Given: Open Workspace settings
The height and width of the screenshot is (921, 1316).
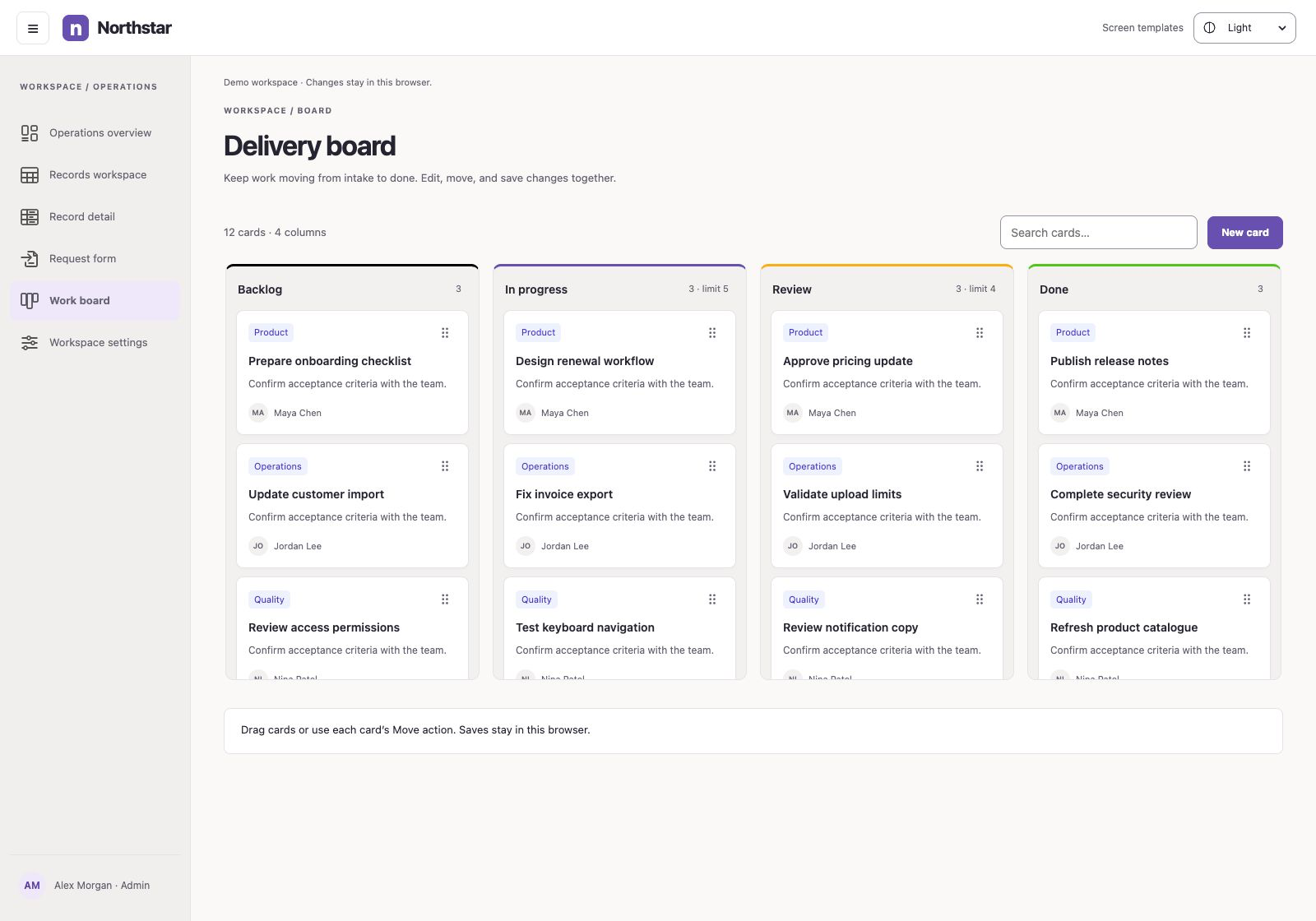Looking at the screenshot, I should point(95,343).
